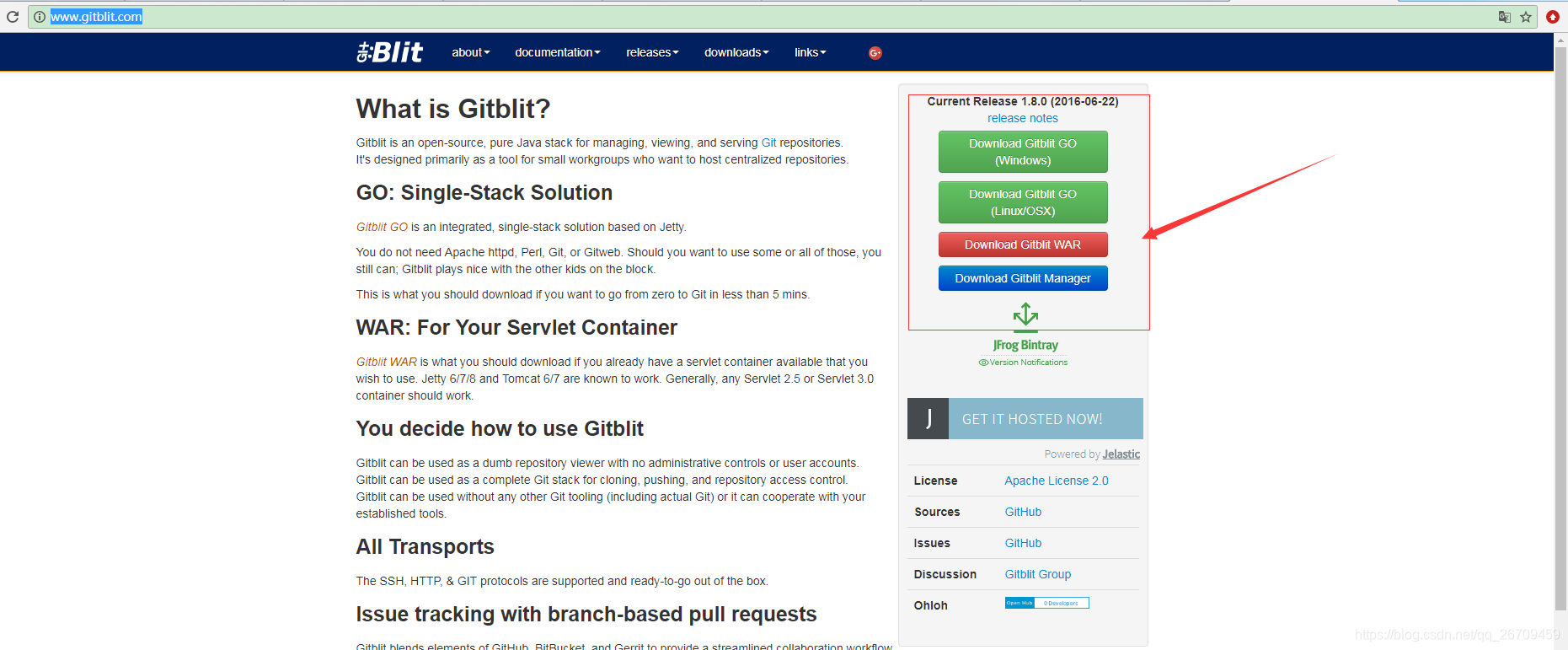This screenshot has width=1568, height=650.
Task: Click the blue Download Gitblit Manager button
Action: pos(1023,278)
